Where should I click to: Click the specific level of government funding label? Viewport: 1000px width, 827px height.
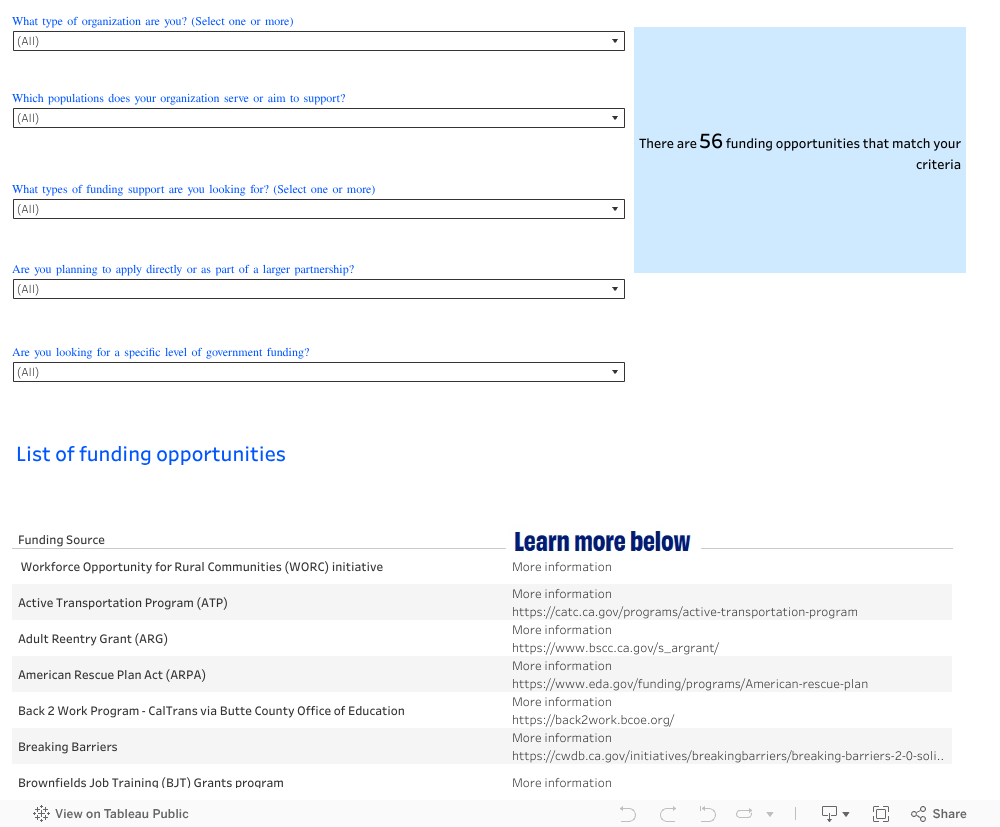[x=161, y=352]
